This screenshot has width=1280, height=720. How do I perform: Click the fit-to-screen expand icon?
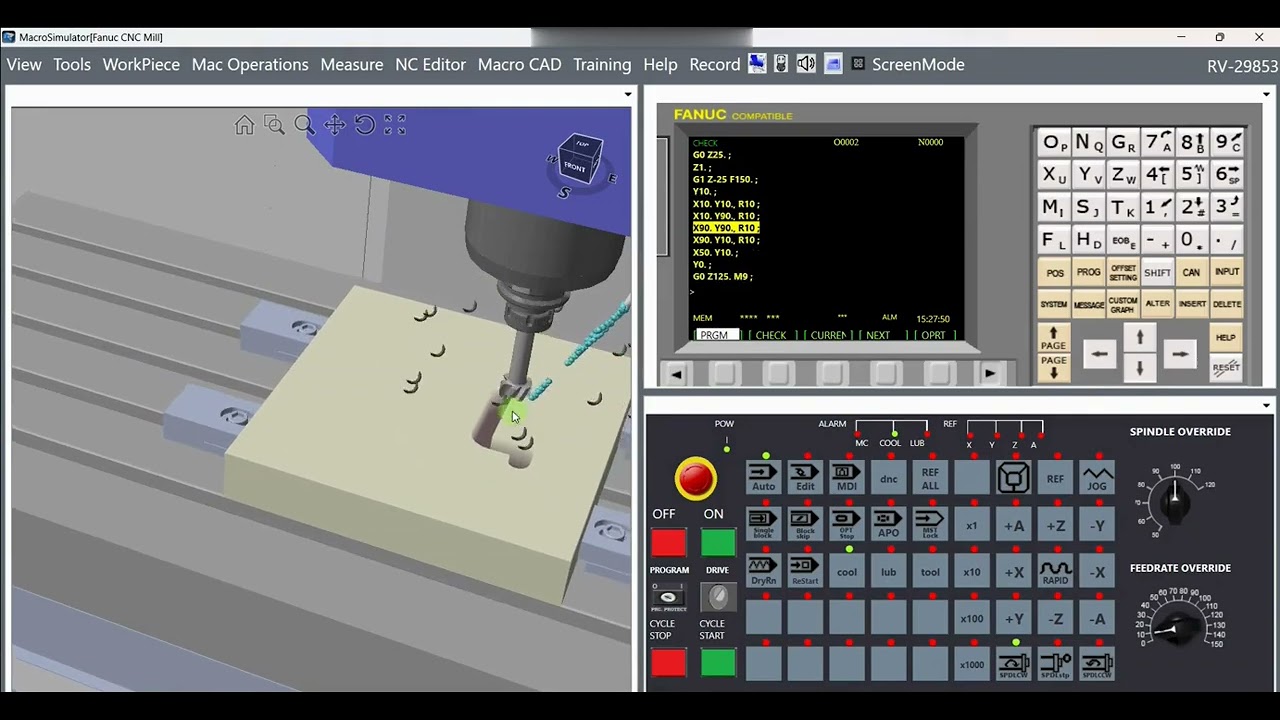pos(395,125)
